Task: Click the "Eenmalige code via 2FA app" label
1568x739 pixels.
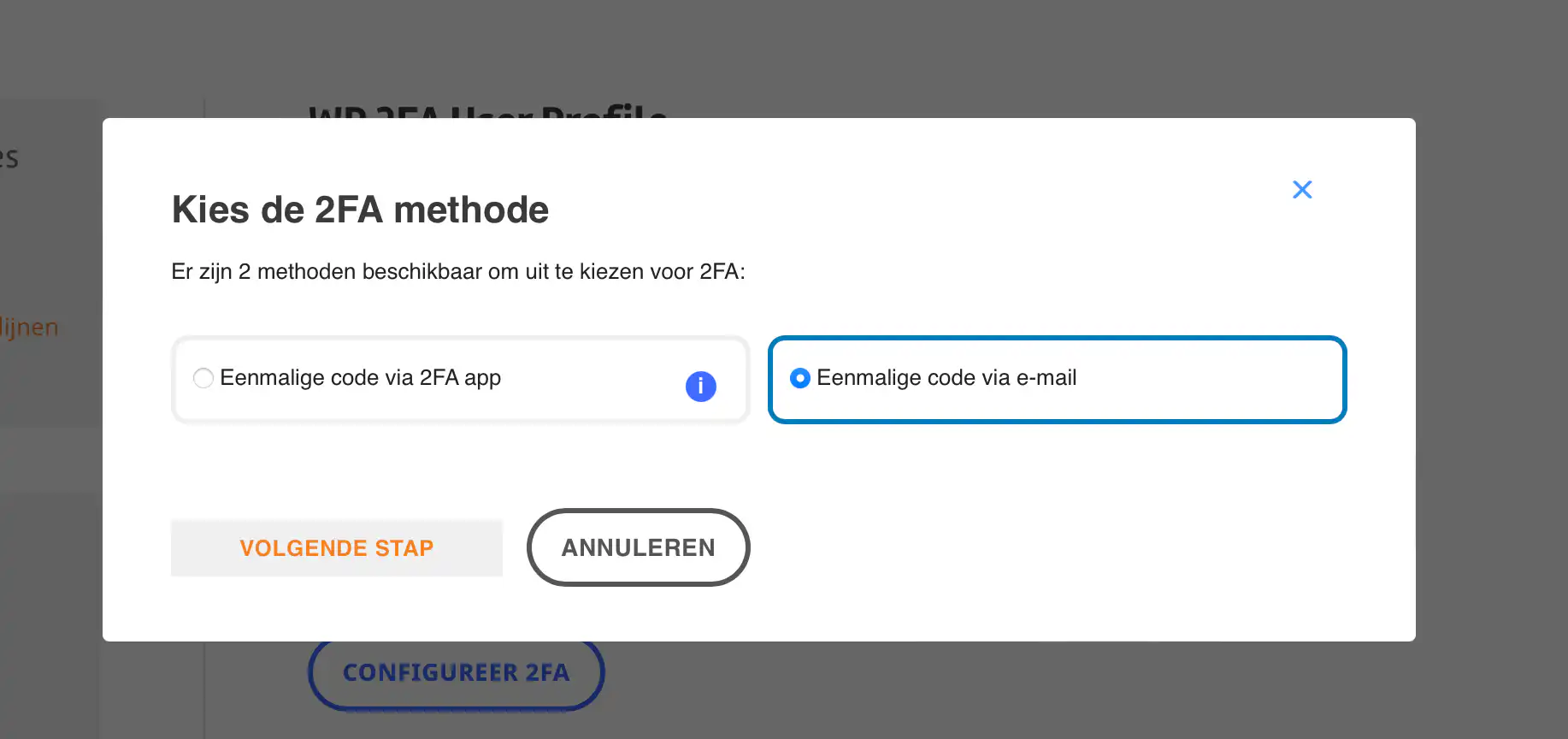Action: point(360,378)
